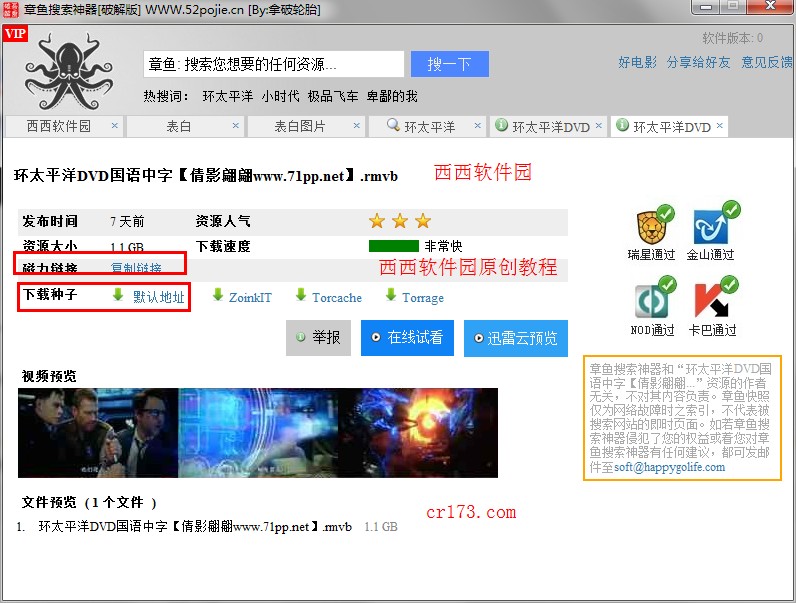Click the green arrow beside 默认地址

point(118,295)
